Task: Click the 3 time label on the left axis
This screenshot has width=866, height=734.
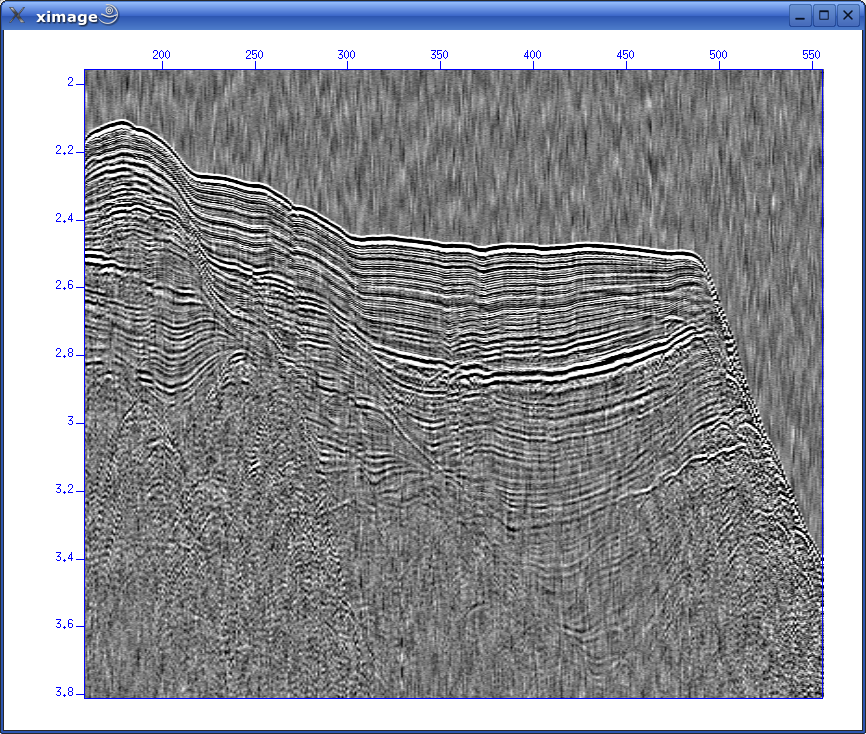Action: click(69, 421)
